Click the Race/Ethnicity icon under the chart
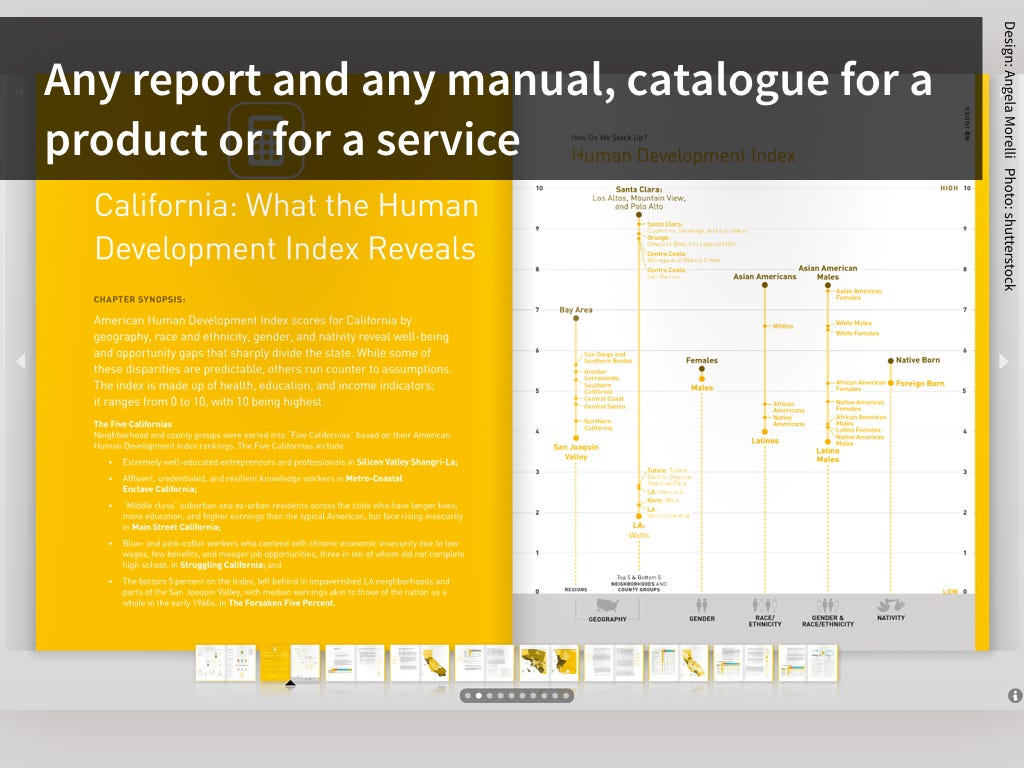The image size is (1024, 768). (x=765, y=605)
